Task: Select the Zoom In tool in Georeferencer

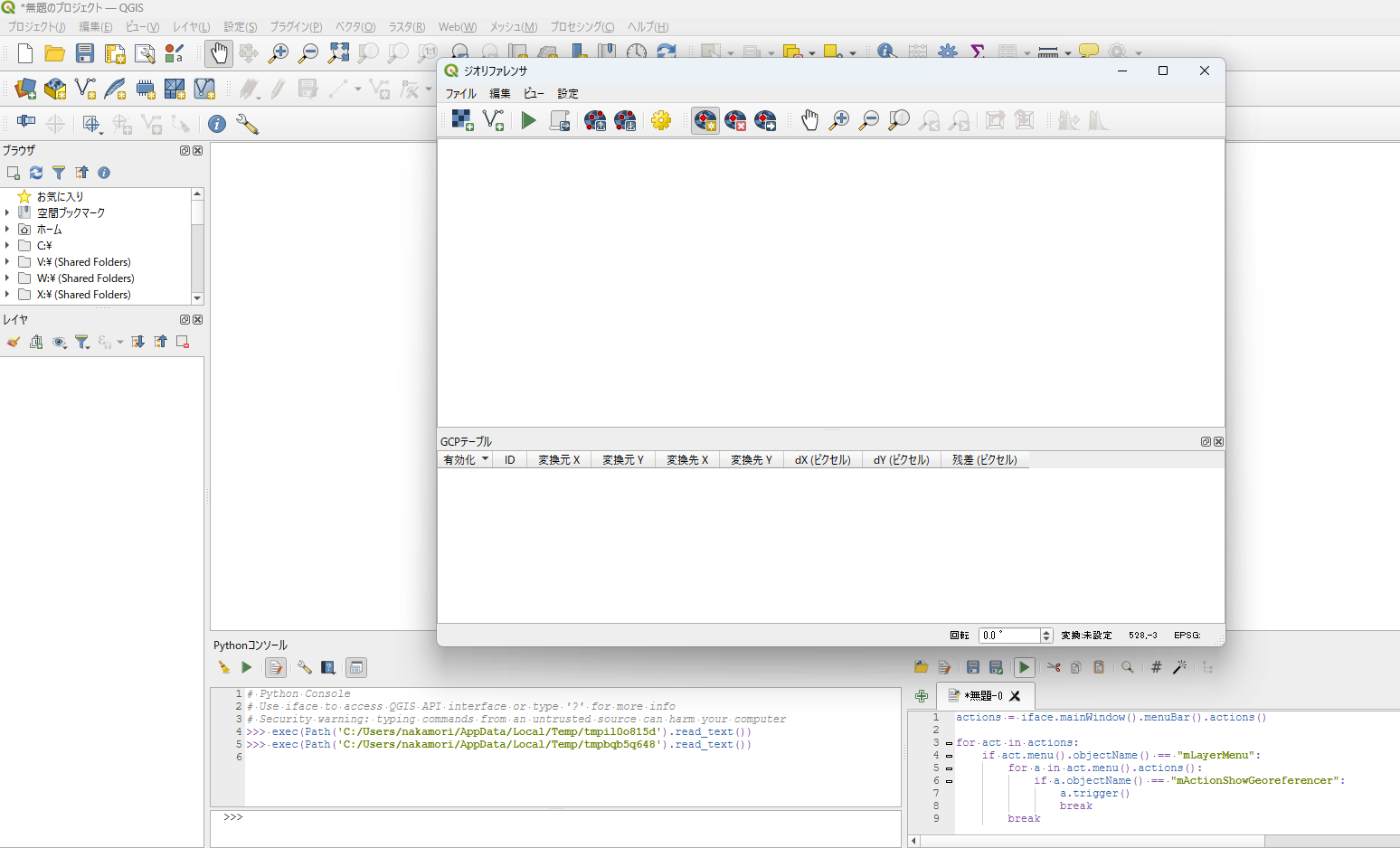Action: click(839, 120)
